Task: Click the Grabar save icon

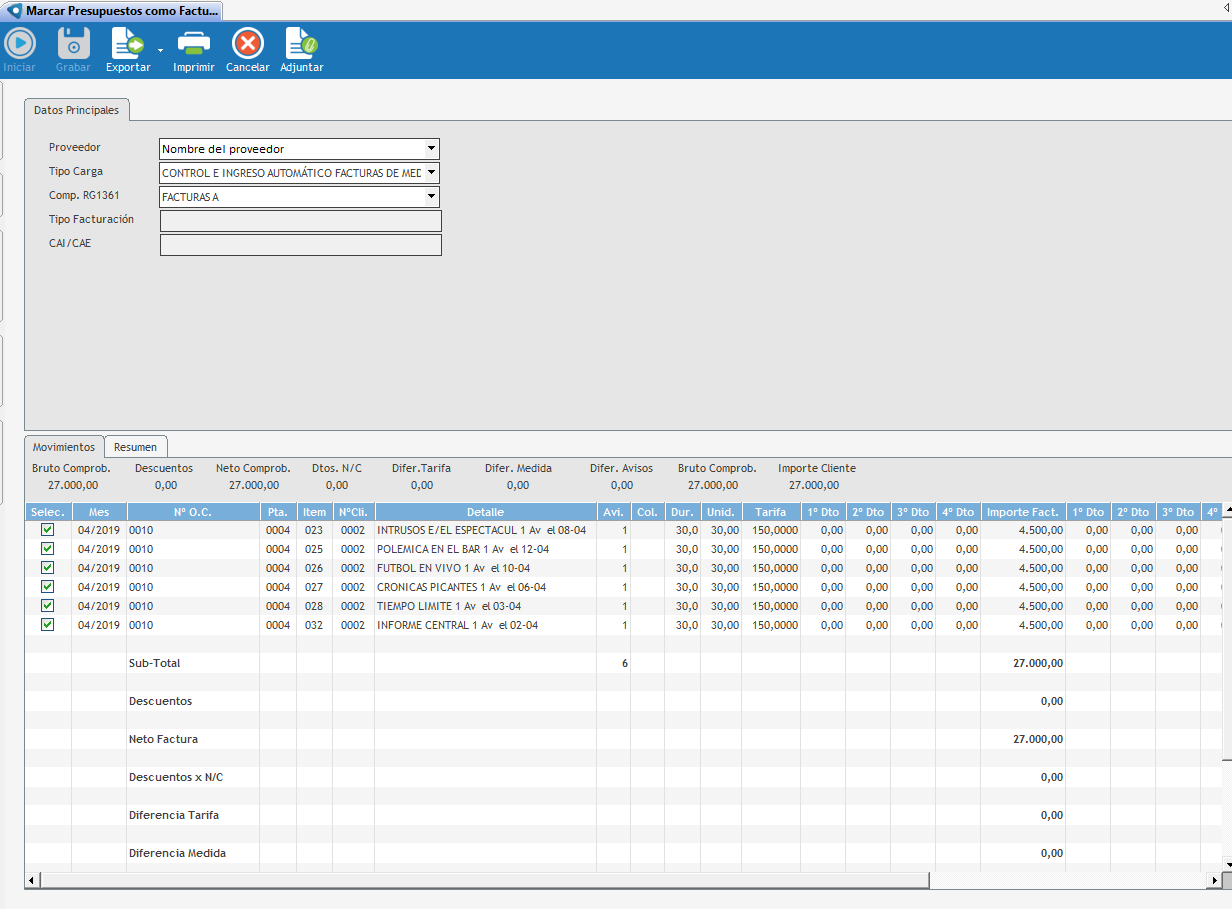Action: [73, 44]
